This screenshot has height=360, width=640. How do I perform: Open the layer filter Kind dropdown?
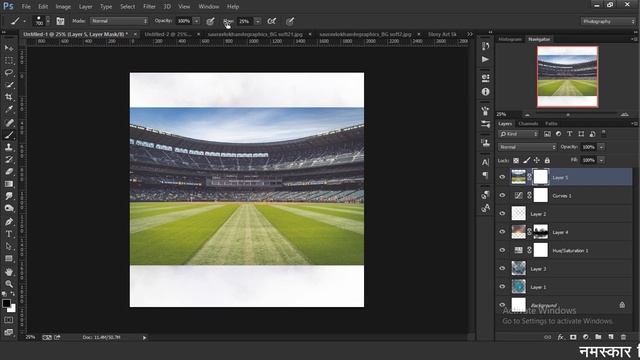click(519, 134)
